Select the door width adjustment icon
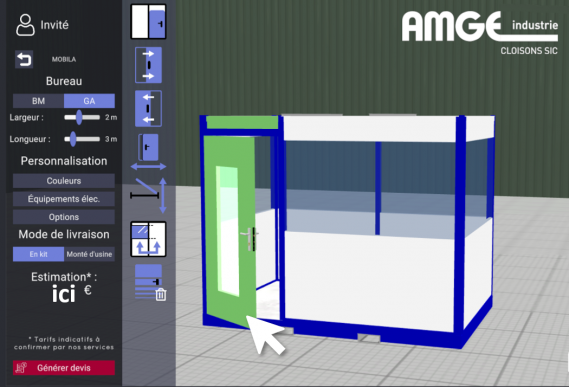This screenshot has height=387, width=569. pyautogui.click(x=148, y=152)
